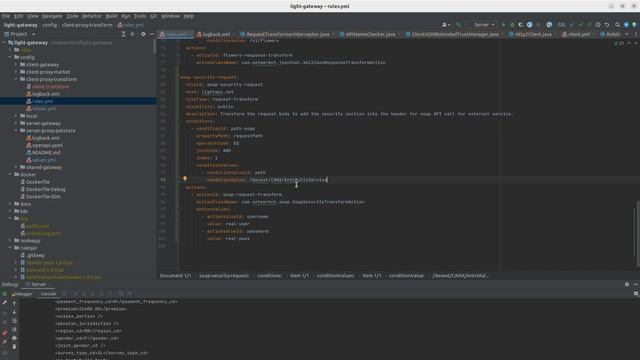The height and width of the screenshot is (360, 640).
Task: Select the Server debug session tab
Action: pos(38,284)
